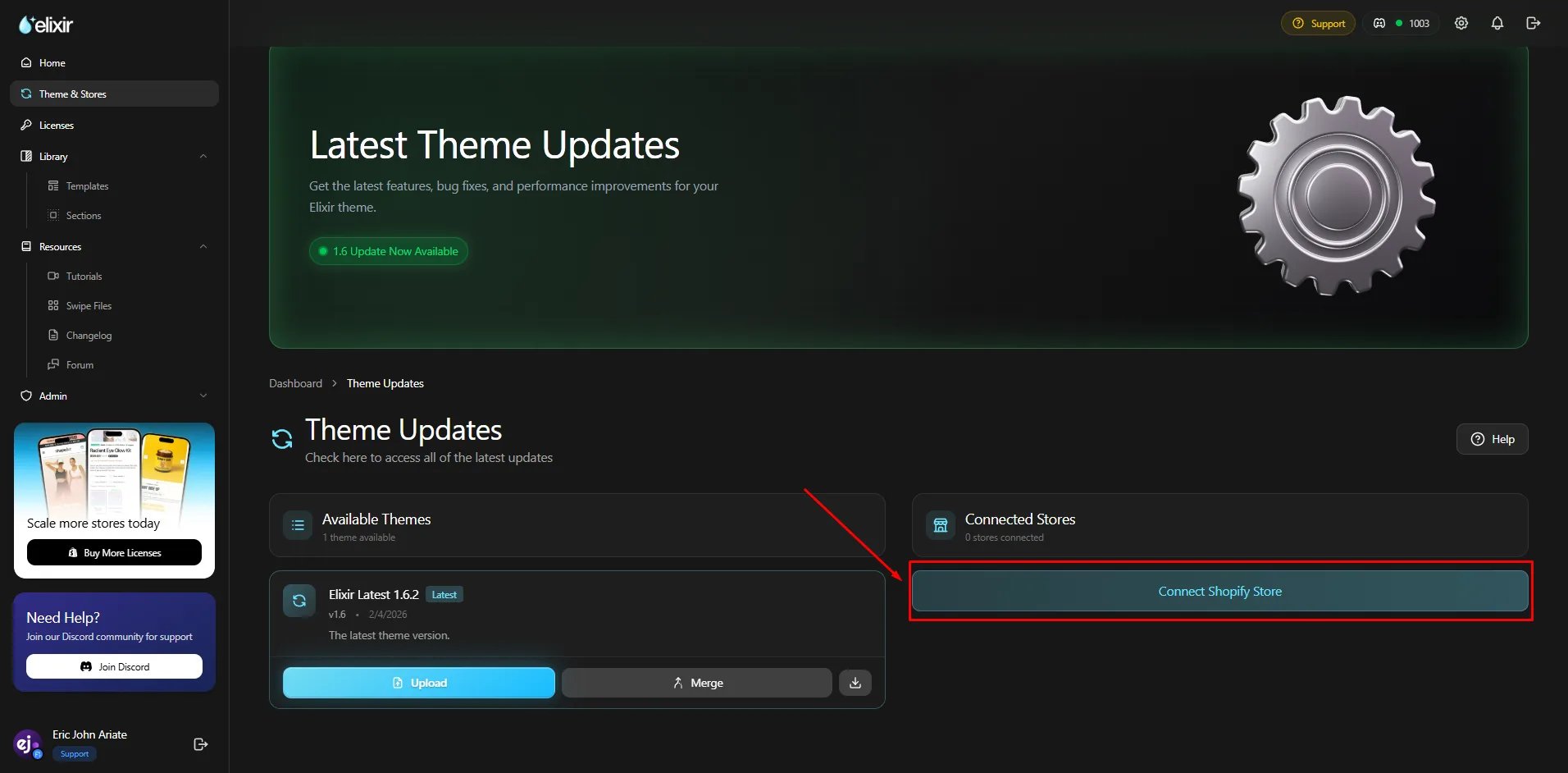Viewport: 1568px width, 773px height.
Task: Click the '2/4/2026' date text
Action: [x=388, y=615]
